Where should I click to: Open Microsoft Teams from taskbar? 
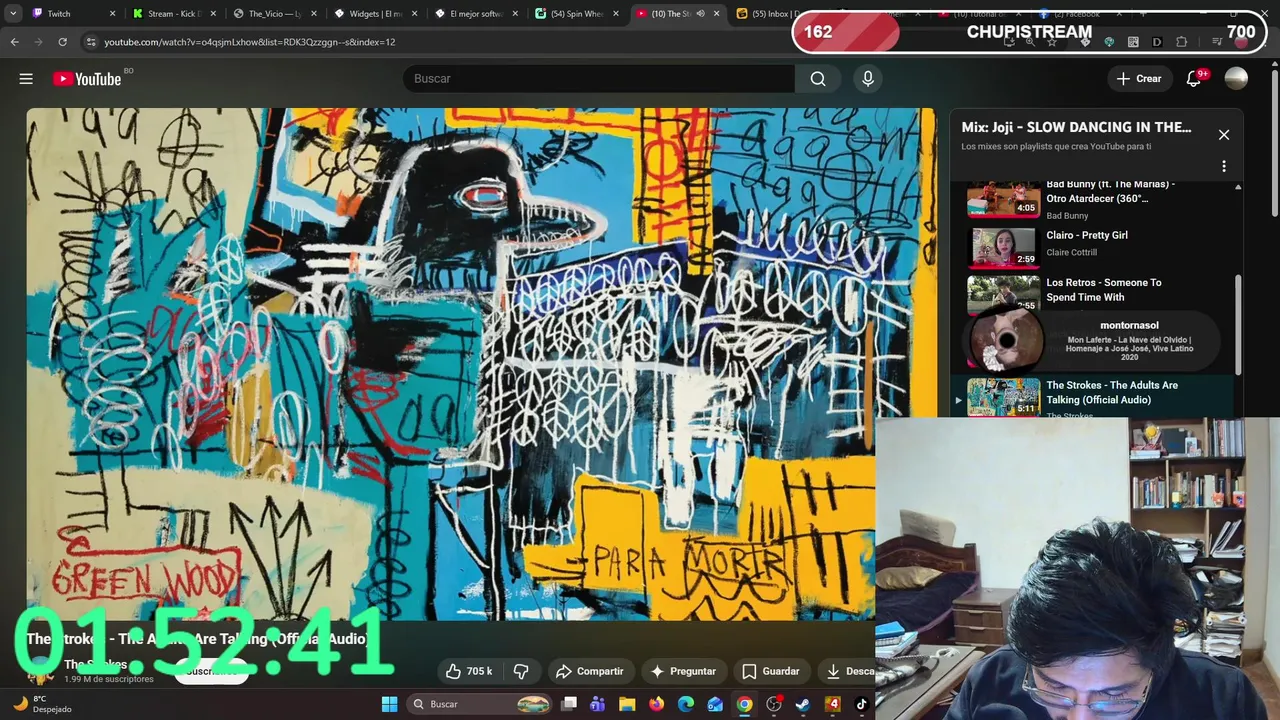[598, 704]
